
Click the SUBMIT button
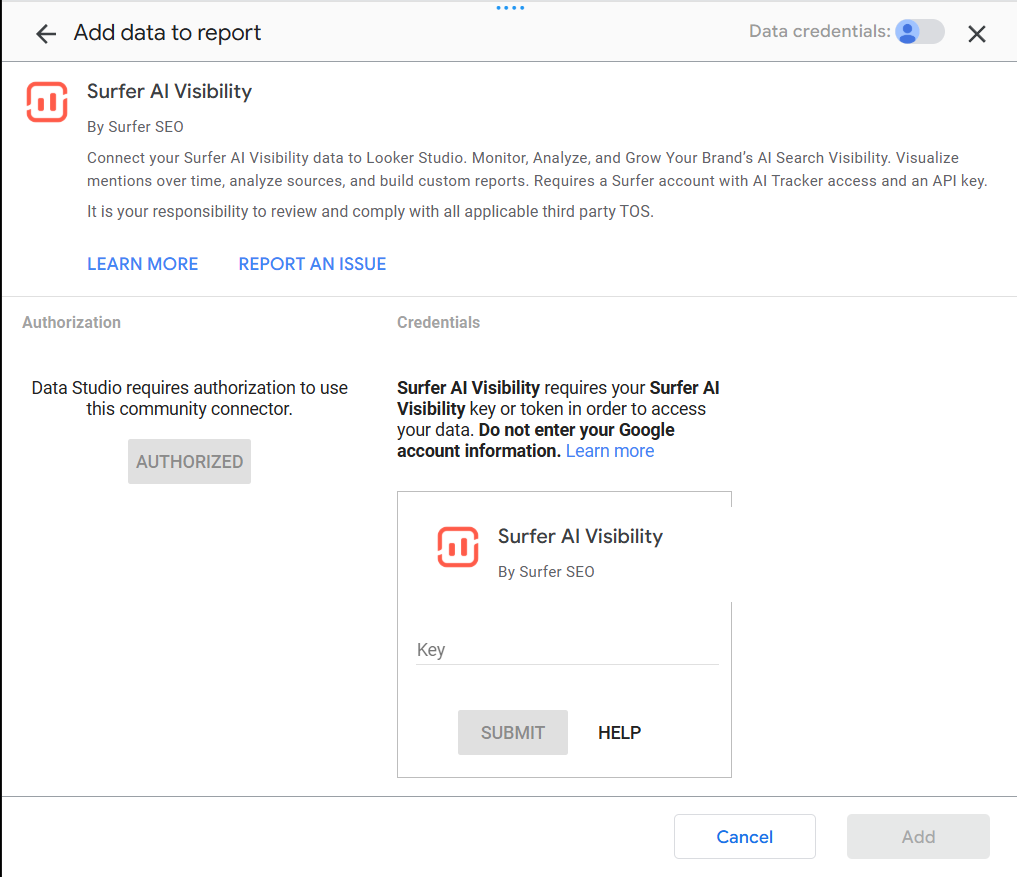[x=512, y=732]
